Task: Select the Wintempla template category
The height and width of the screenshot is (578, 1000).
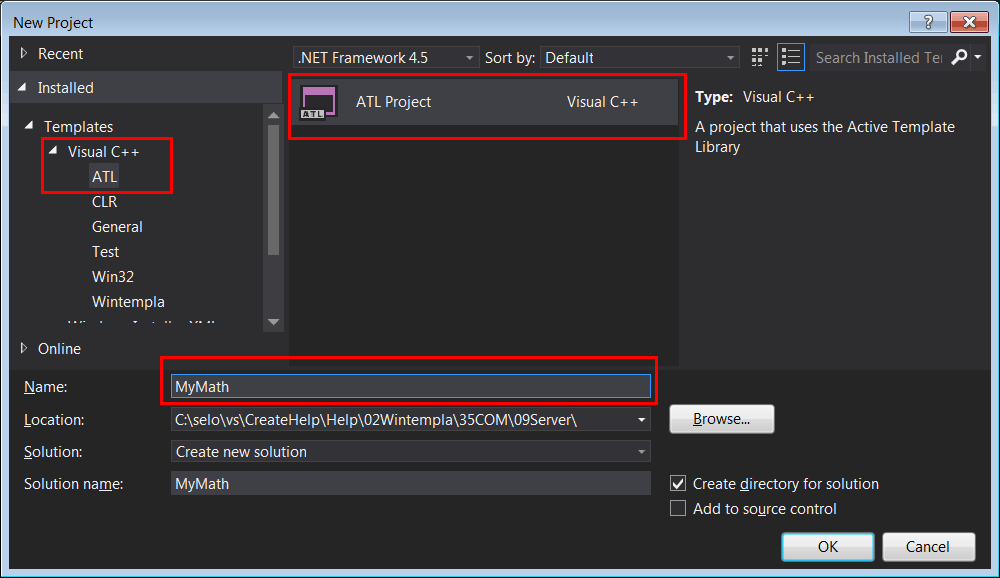Action: [x=128, y=301]
